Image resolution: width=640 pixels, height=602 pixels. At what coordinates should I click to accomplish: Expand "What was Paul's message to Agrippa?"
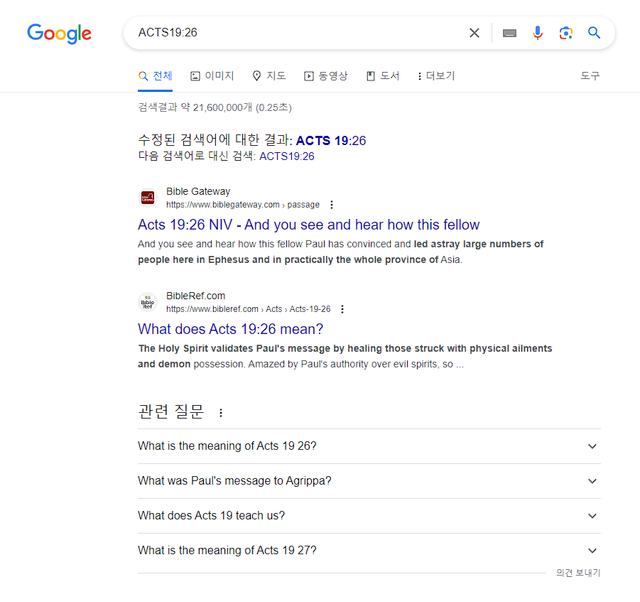pyautogui.click(x=592, y=481)
